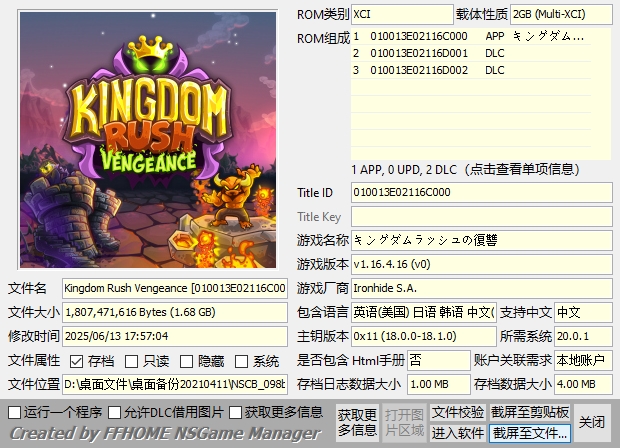Click the 包含语言 languages field
620x448 pixels.
click(423, 312)
